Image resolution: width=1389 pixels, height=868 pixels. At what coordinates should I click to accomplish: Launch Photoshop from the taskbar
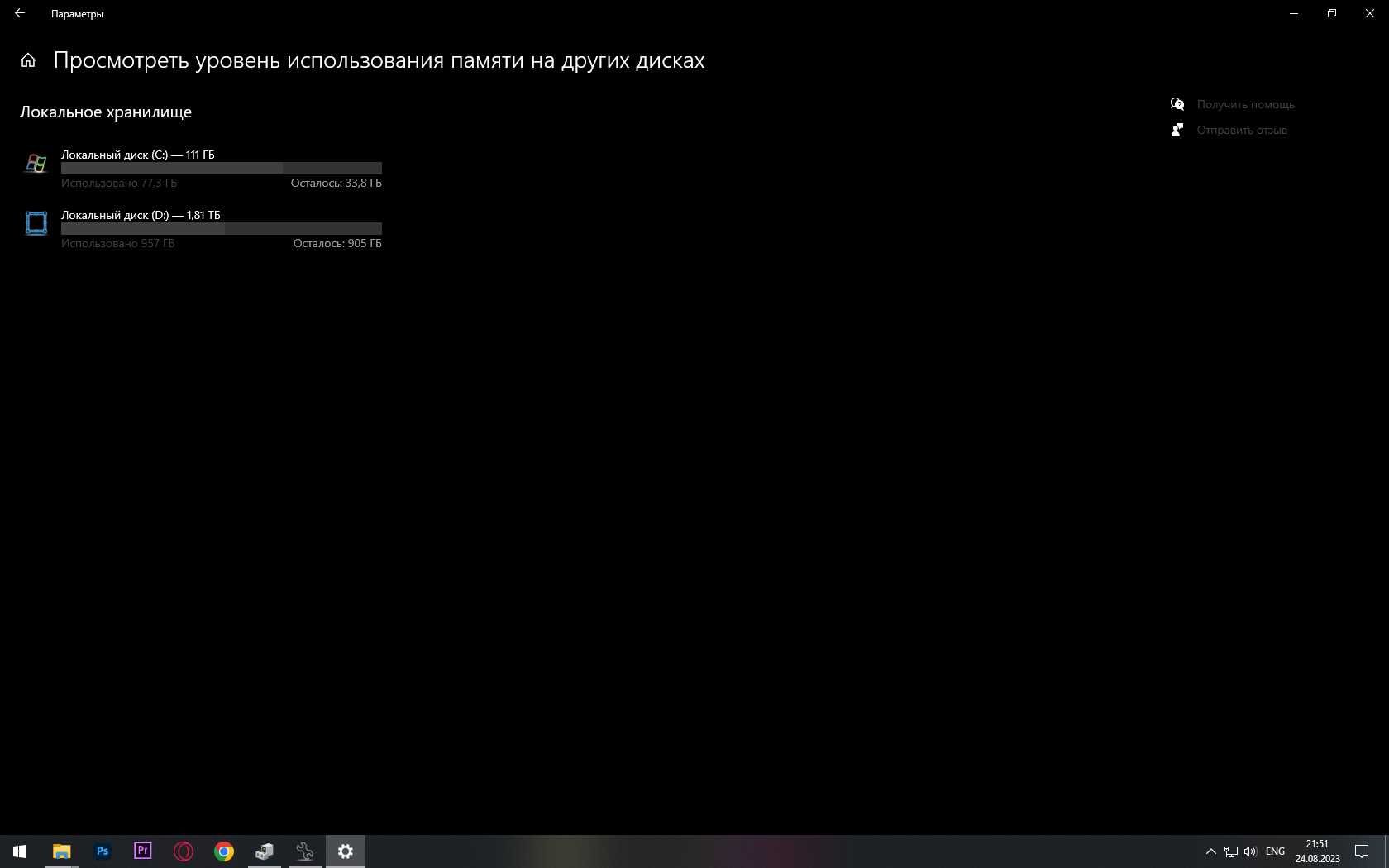pos(103,851)
